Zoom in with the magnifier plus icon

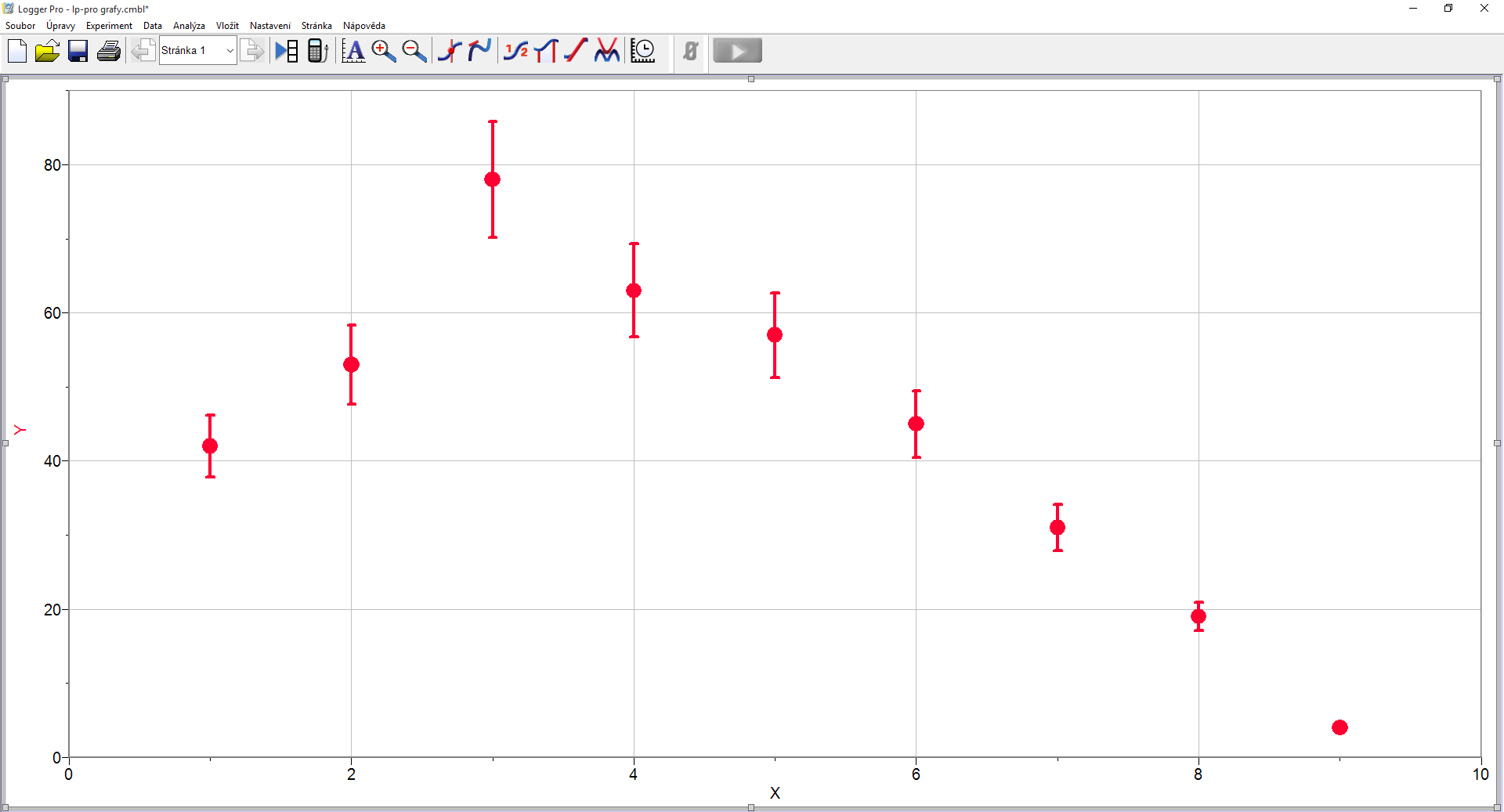coord(383,51)
